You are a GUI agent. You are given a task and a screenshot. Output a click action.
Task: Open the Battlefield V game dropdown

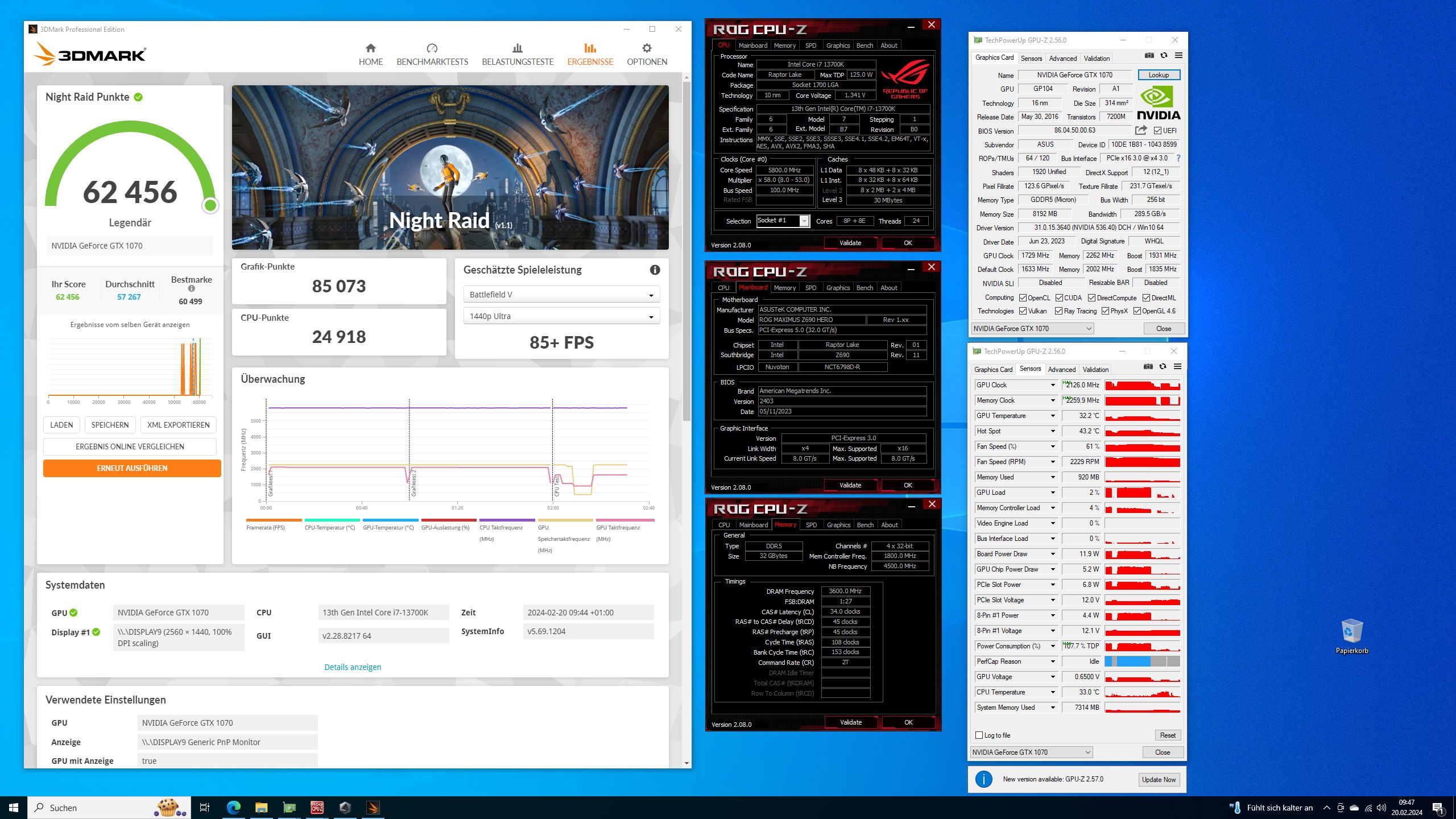(x=561, y=295)
